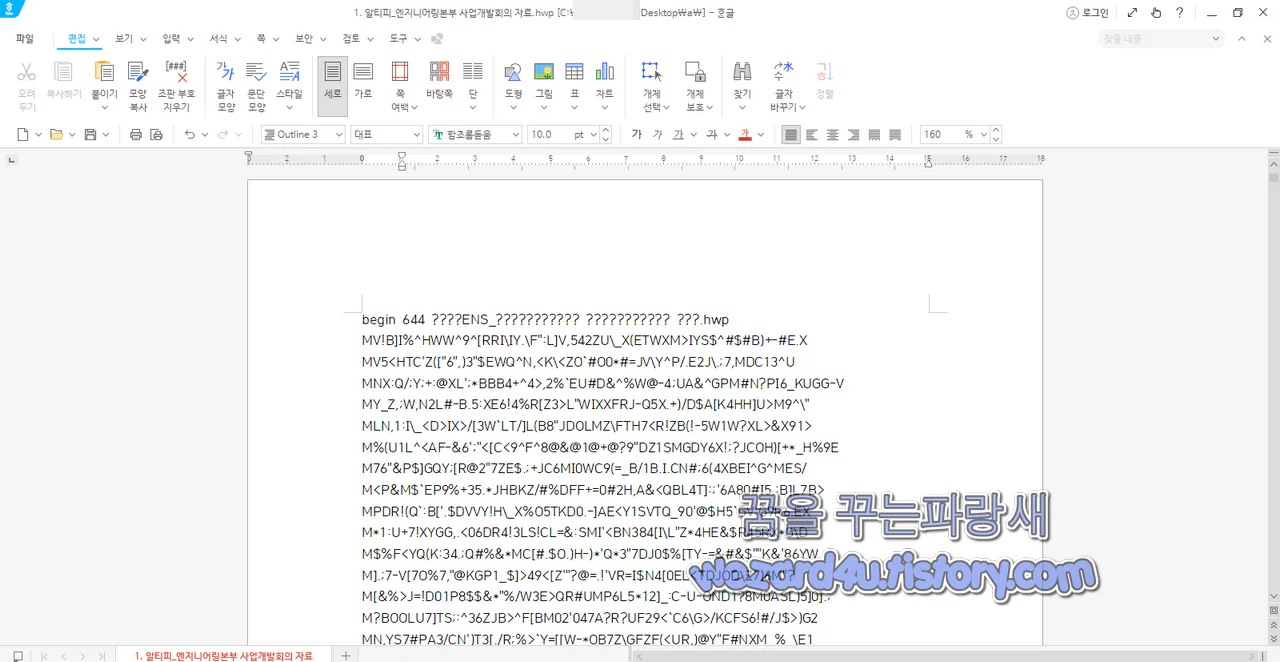Expand the save options dropdown arrow

105,134
